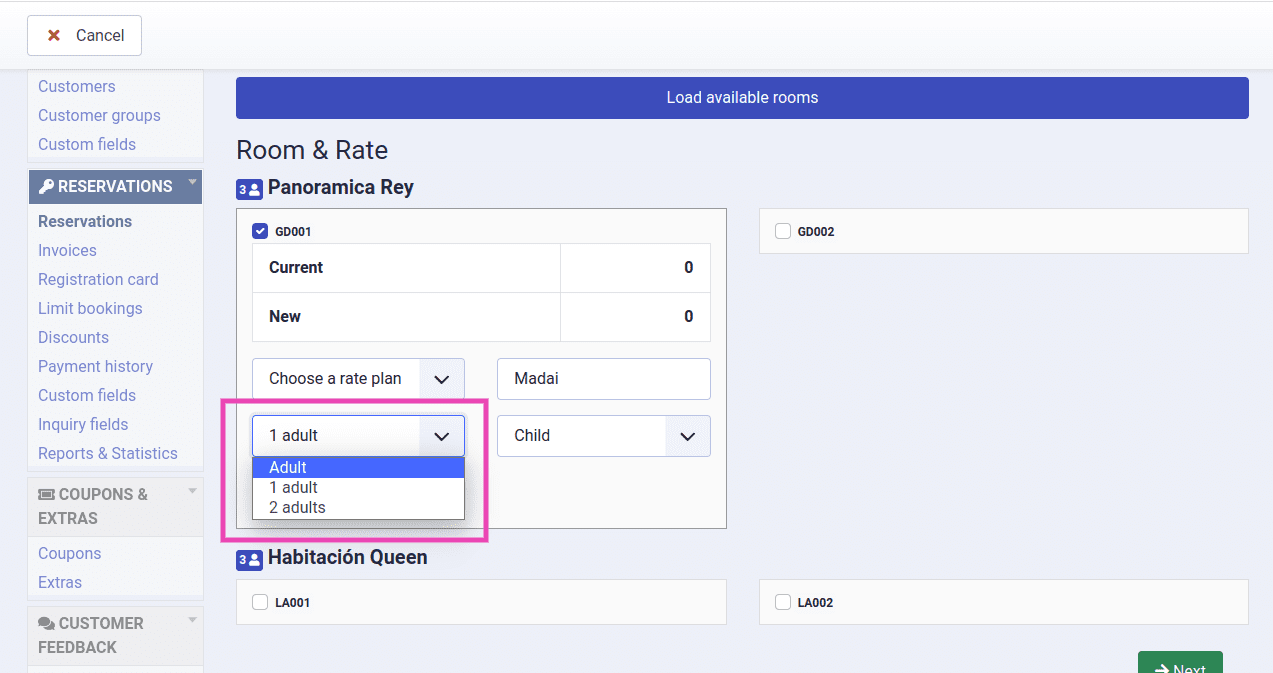
Task: Go to Reports & Statistics
Action: (x=107, y=454)
